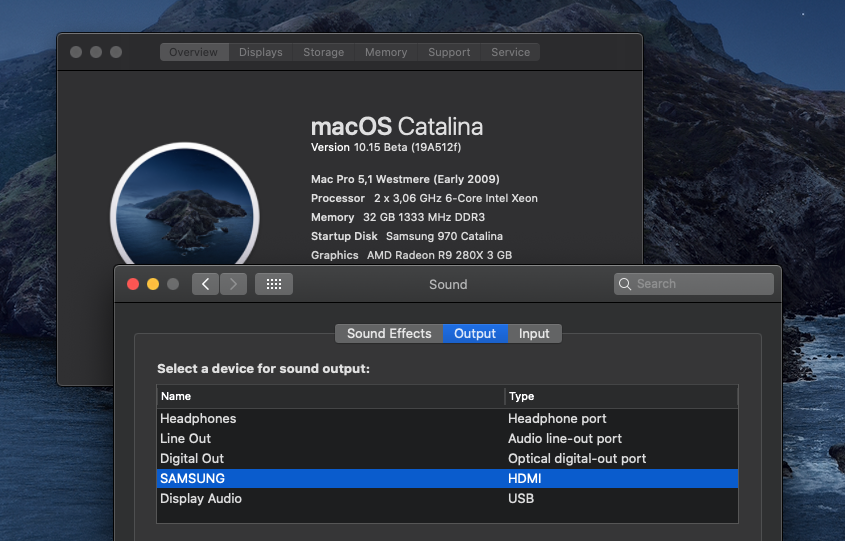
Task: Click the forward arrow in Sound window
Action: click(x=233, y=284)
